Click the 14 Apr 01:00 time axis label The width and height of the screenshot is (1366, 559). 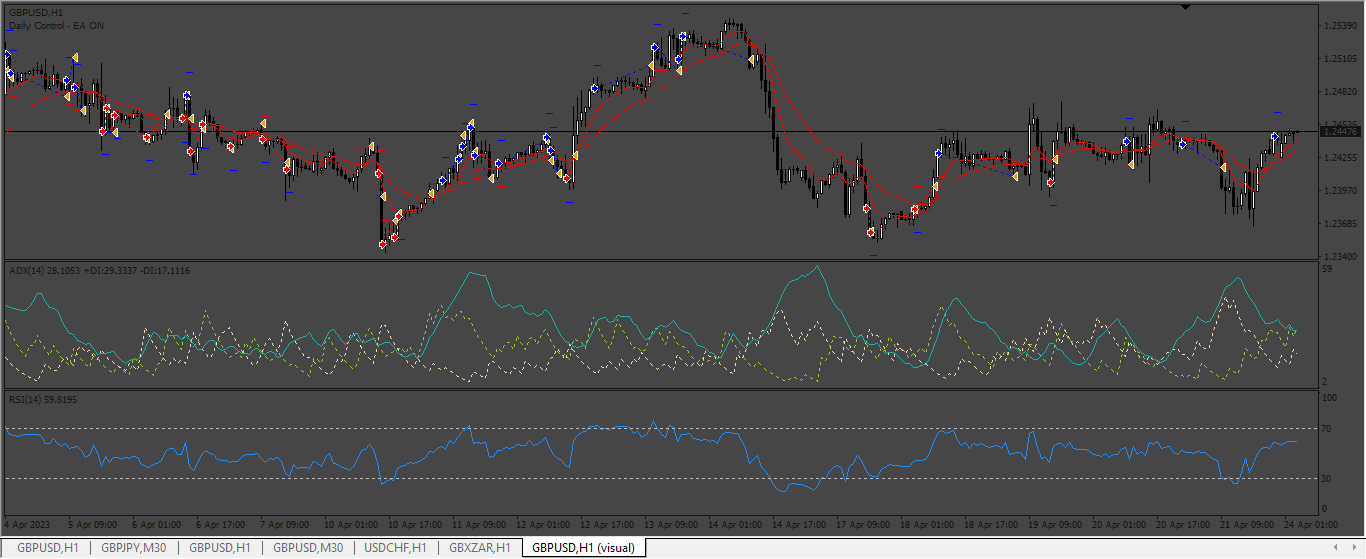coord(734,523)
